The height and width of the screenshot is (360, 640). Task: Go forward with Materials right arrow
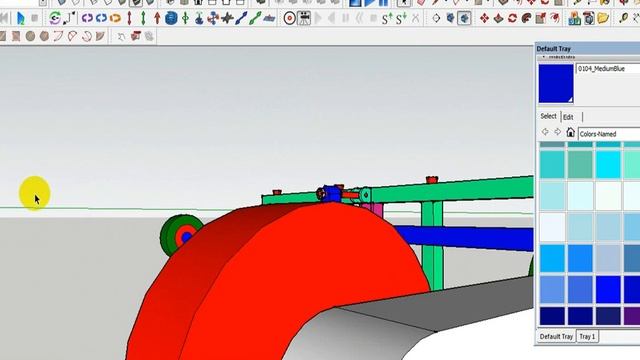click(558, 132)
